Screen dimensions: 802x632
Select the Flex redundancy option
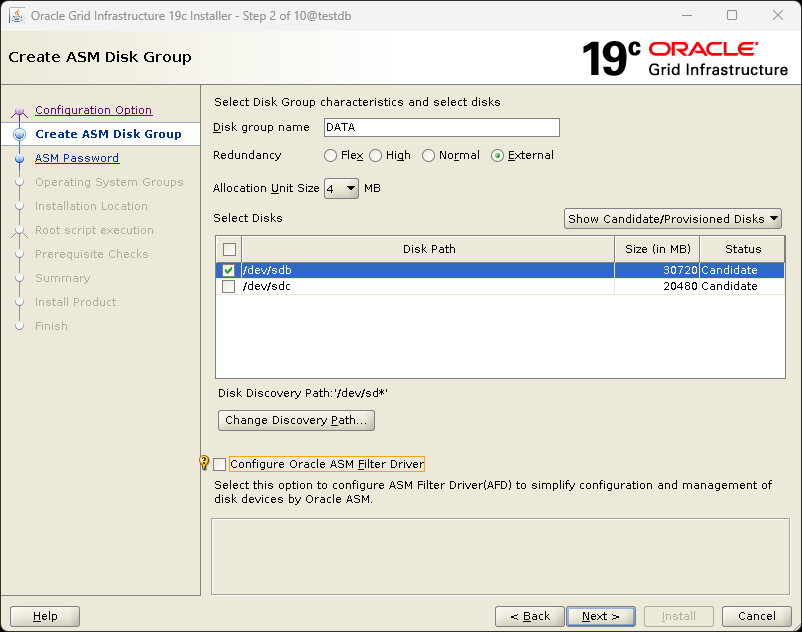click(330, 155)
